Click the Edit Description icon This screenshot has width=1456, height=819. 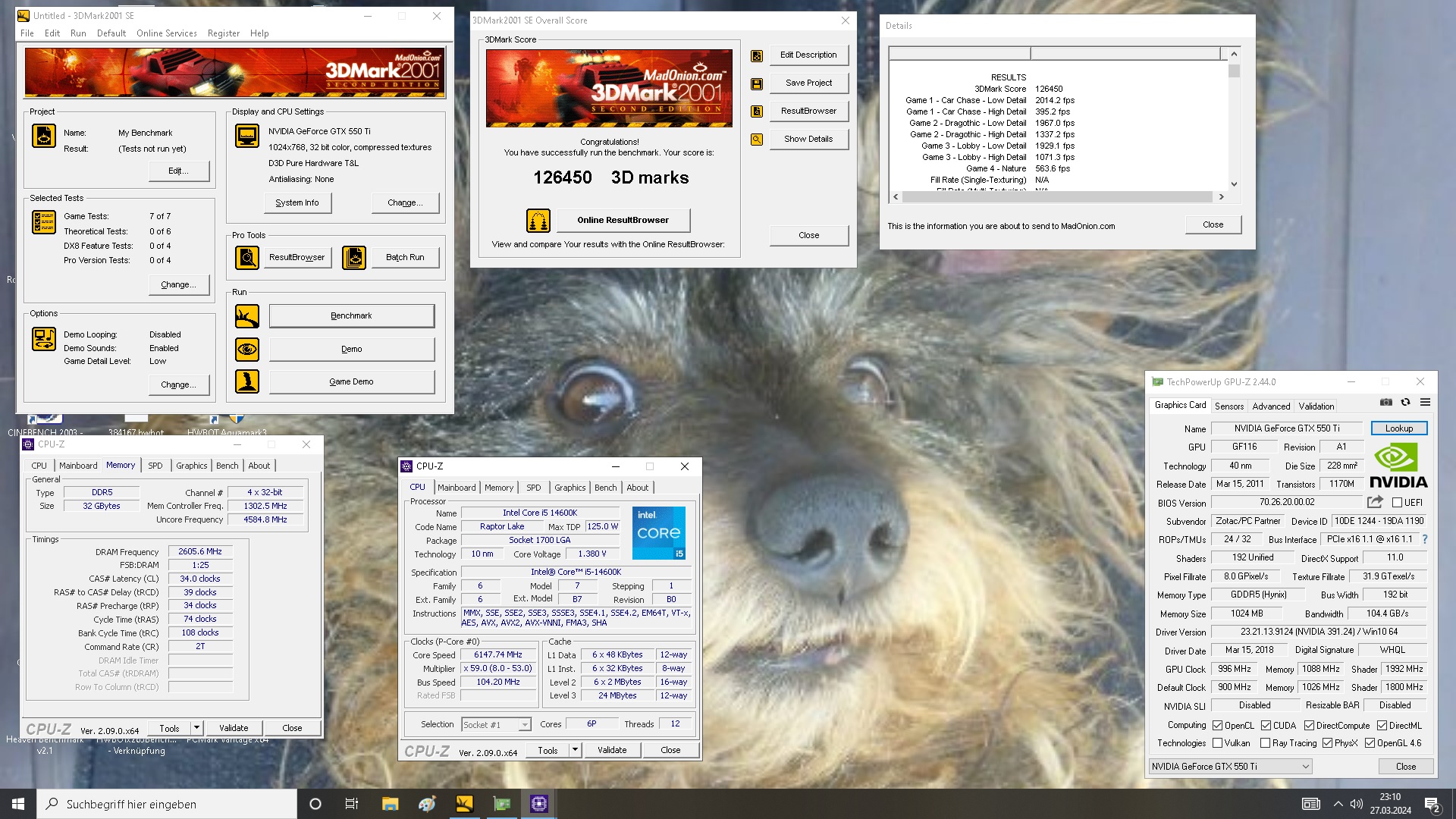click(757, 56)
